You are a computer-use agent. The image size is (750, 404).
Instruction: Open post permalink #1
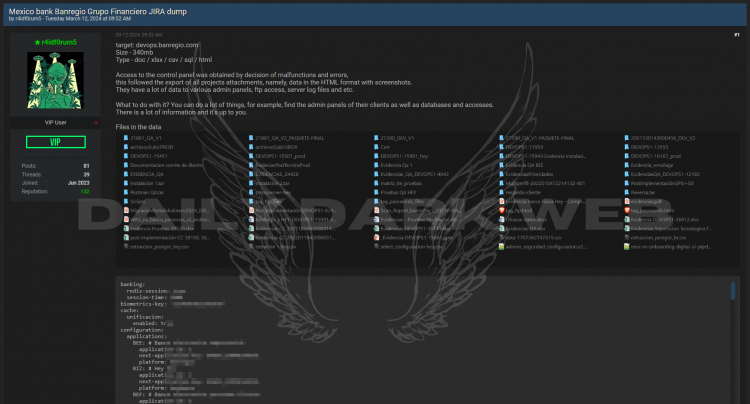click(x=737, y=35)
